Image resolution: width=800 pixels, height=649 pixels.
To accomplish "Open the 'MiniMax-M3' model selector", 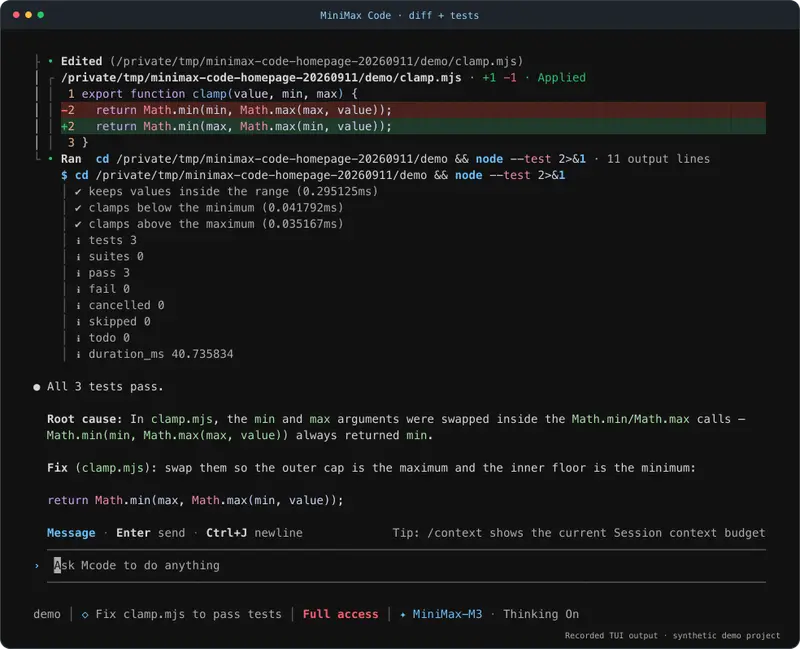I will (447, 614).
